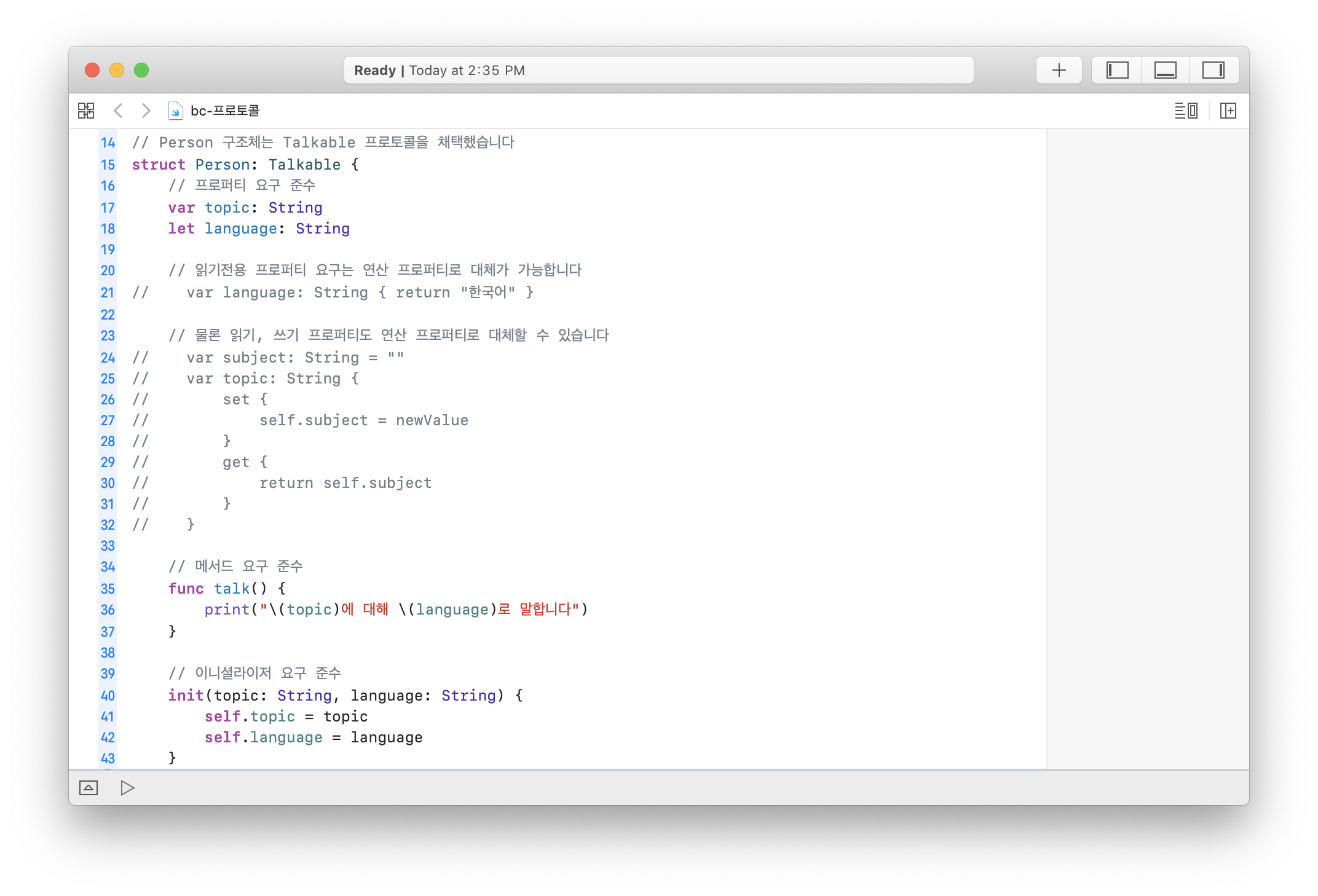Screen dimensions: 1318x896
Task: Click the Talkable protocol name in code
Action: pyautogui.click(x=304, y=165)
